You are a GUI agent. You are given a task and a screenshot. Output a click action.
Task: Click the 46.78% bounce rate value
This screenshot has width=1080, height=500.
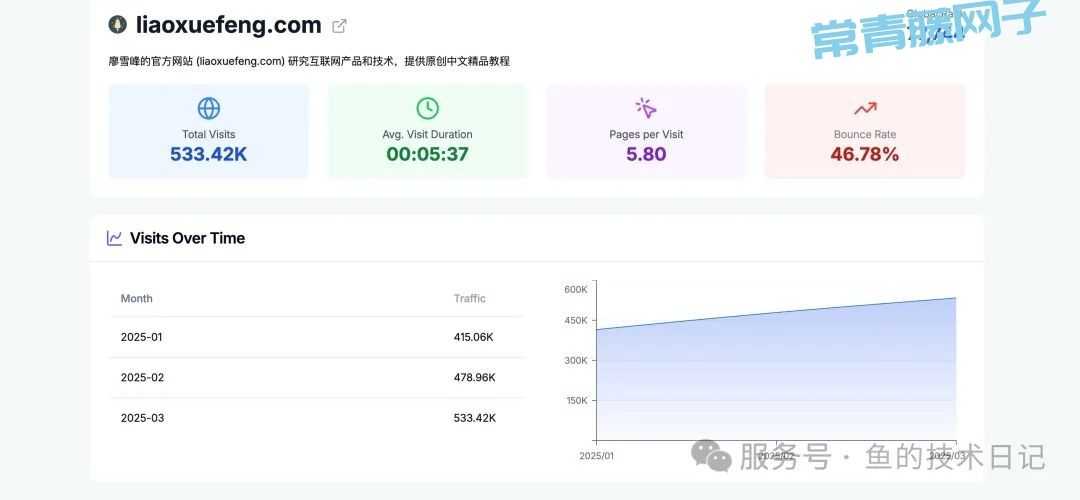(864, 154)
